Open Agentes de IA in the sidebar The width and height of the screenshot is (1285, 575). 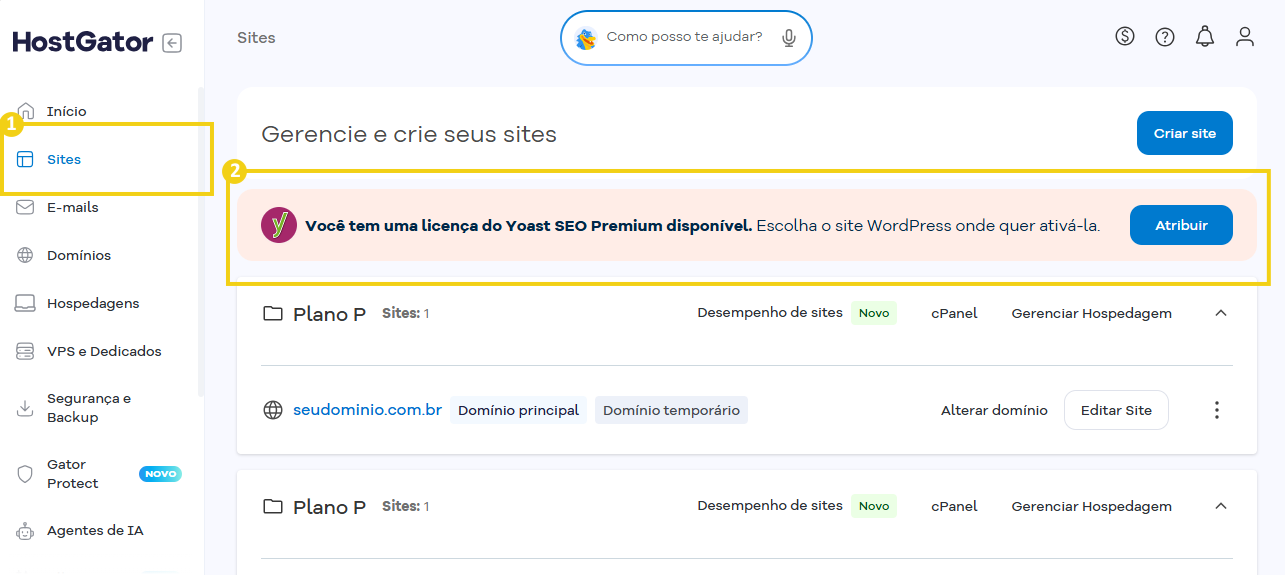click(x=95, y=531)
